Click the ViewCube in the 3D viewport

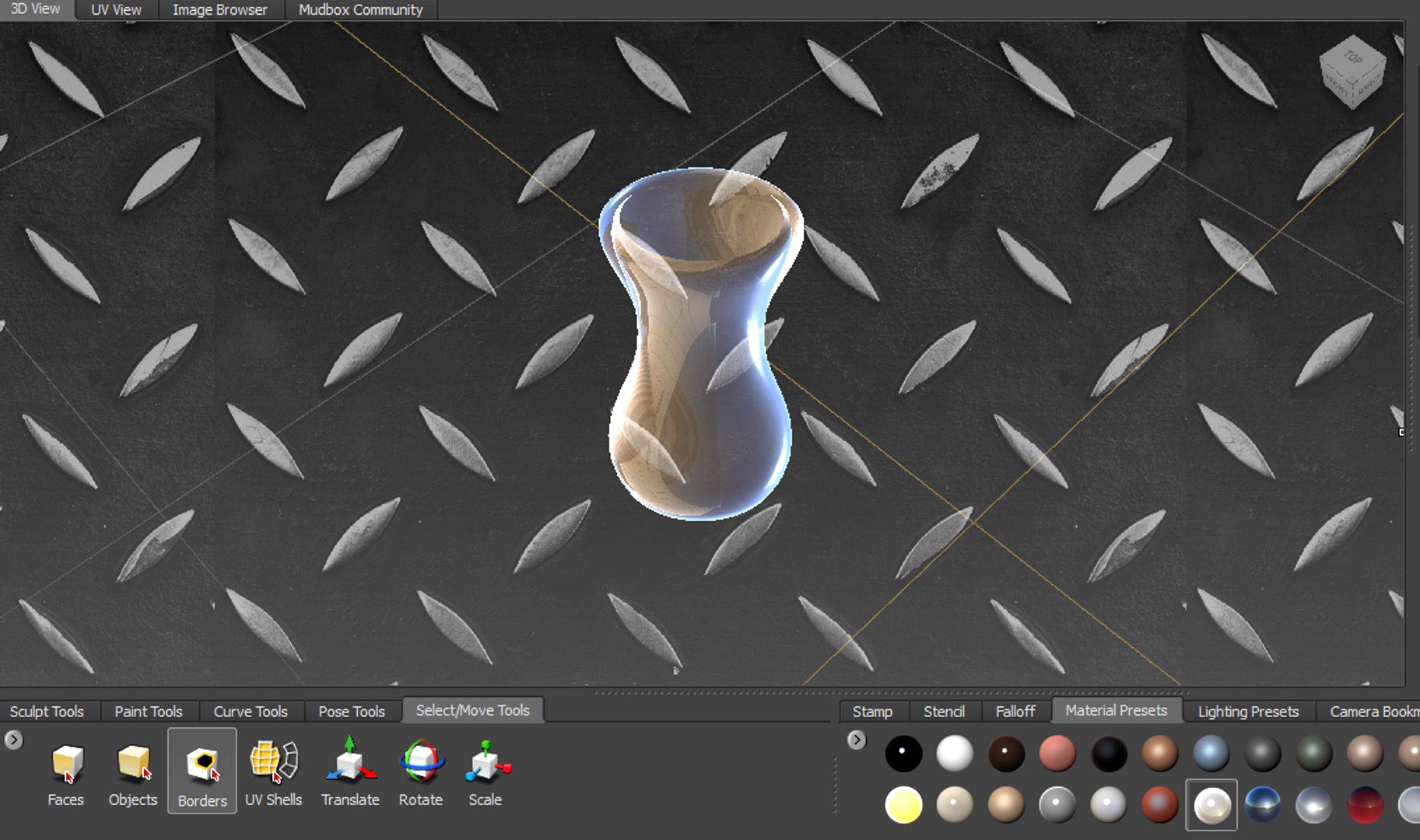coord(1352,72)
